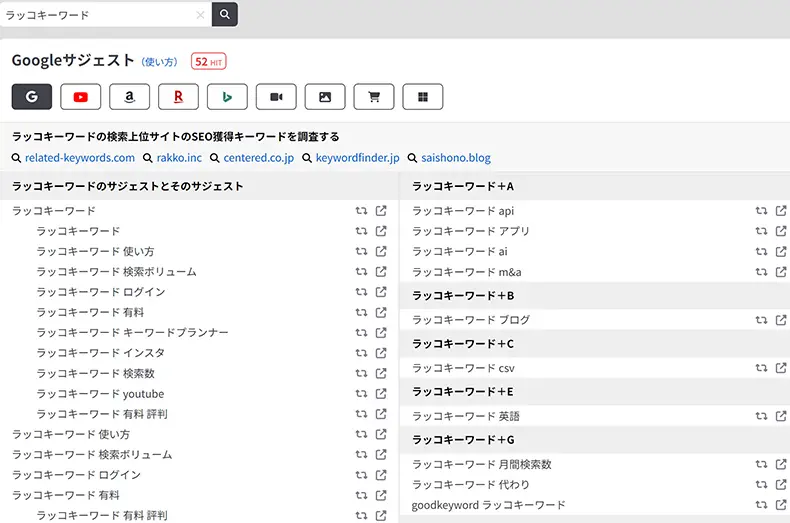Viewport: 790px width, 523px height.
Task: Click indented ラッコキーワード ログイン suggestion
Action: [x=101, y=292]
